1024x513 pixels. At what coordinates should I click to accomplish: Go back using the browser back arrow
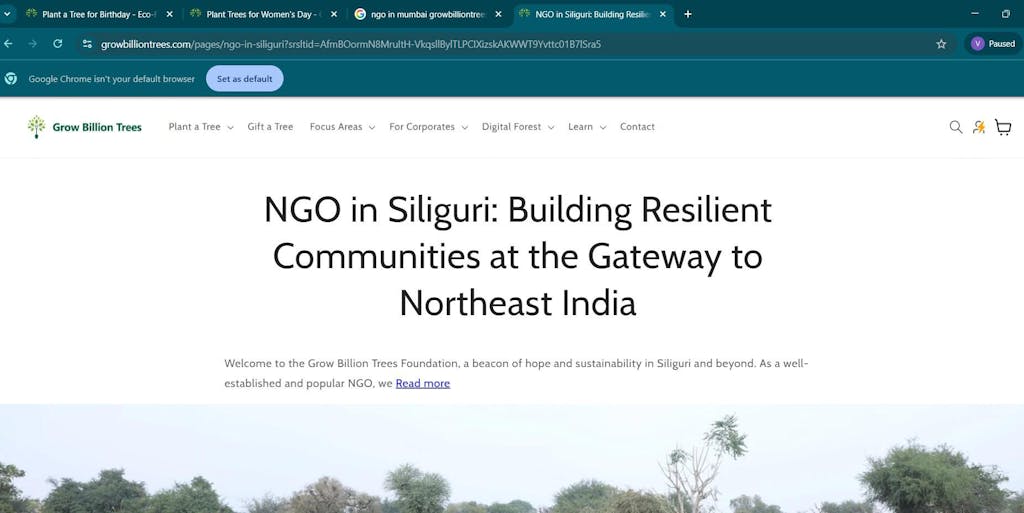(x=9, y=44)
